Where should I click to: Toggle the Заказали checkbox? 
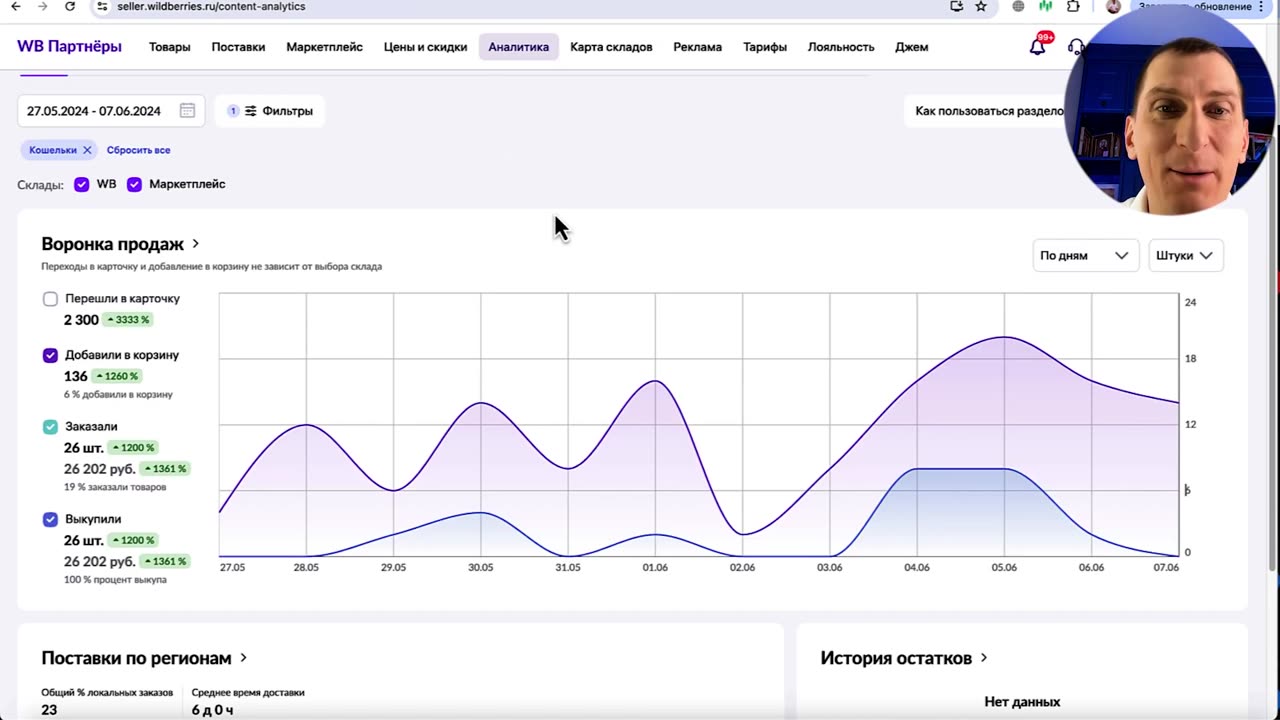point(50,427)
